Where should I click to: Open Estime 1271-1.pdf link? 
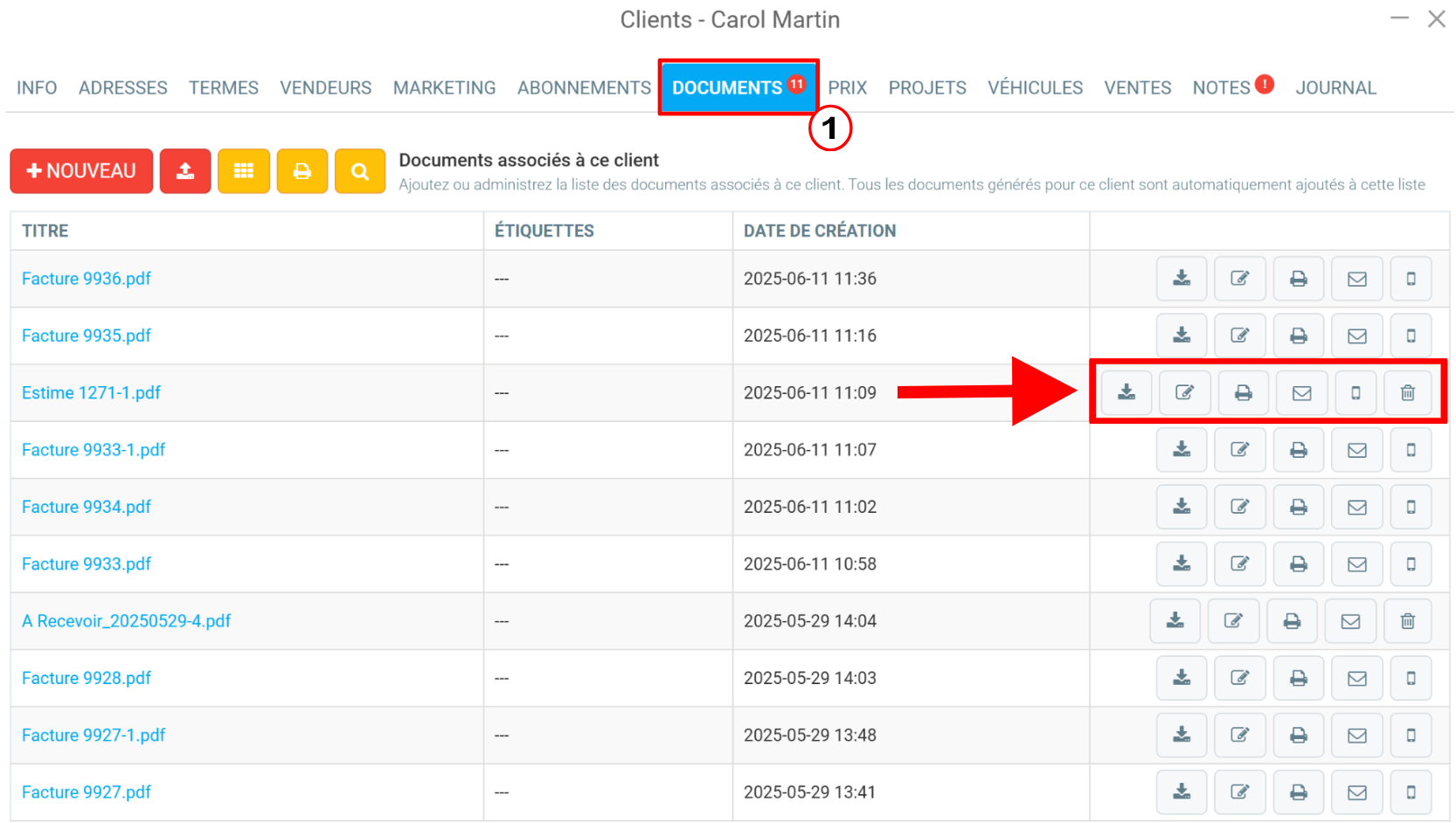[x=92, y=393]
